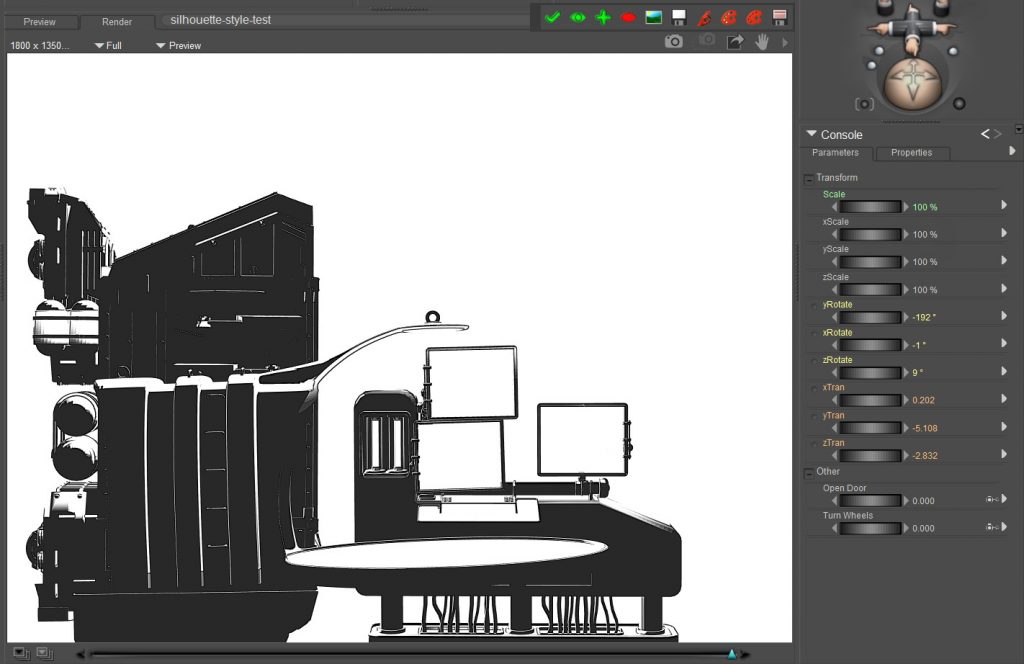Toggle the animation dot beside yRotate

pos(812,305)
